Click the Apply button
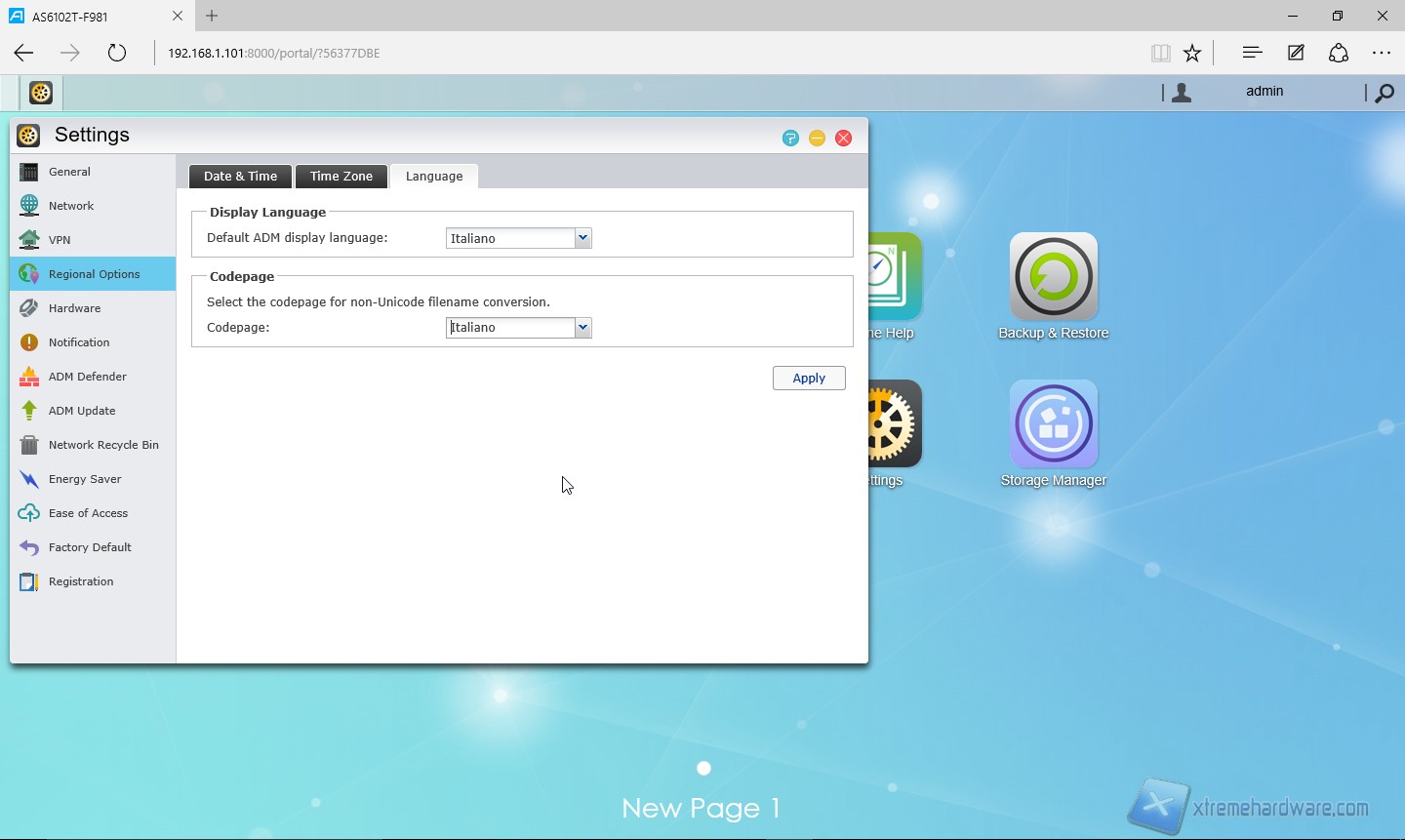The image size is (1405, 840). click(x=808, y=379)
